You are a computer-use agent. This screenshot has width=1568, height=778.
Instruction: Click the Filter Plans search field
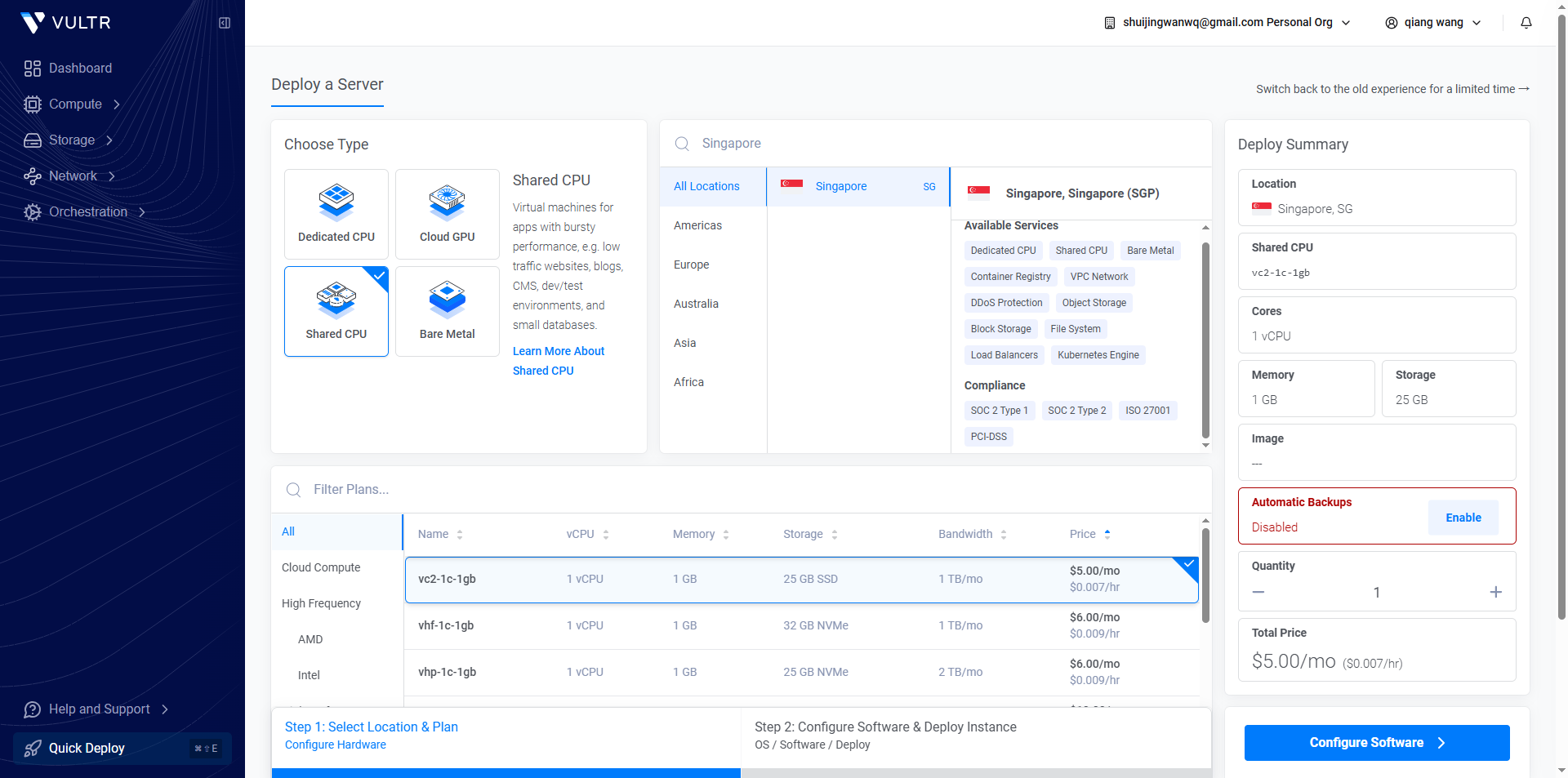[572, 490]
